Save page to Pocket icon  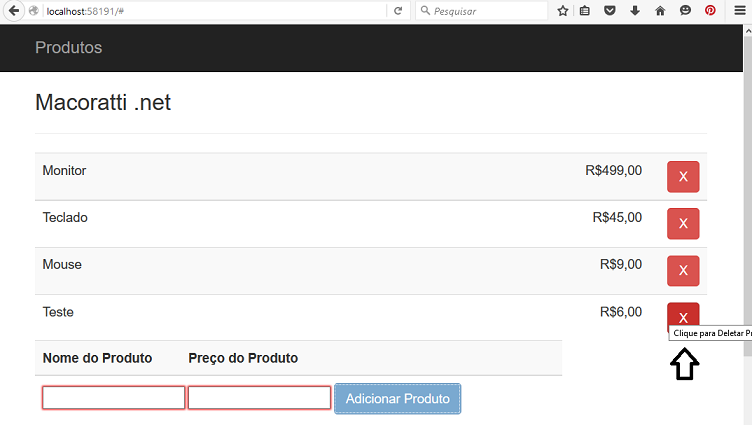click(x=610, y=11)
